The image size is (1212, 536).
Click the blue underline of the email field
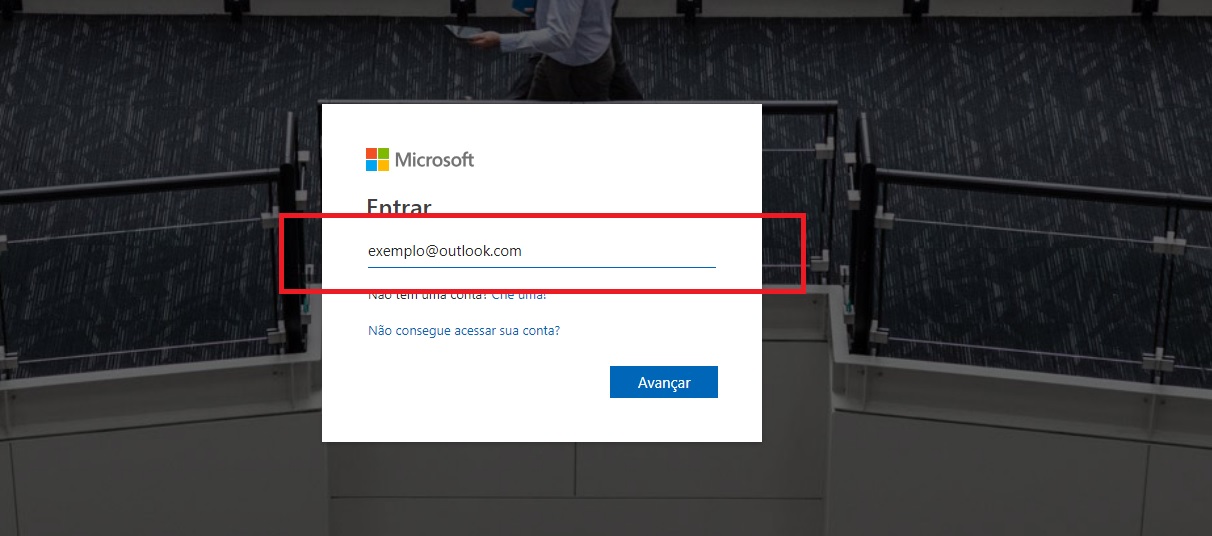[x=542, y=267]
